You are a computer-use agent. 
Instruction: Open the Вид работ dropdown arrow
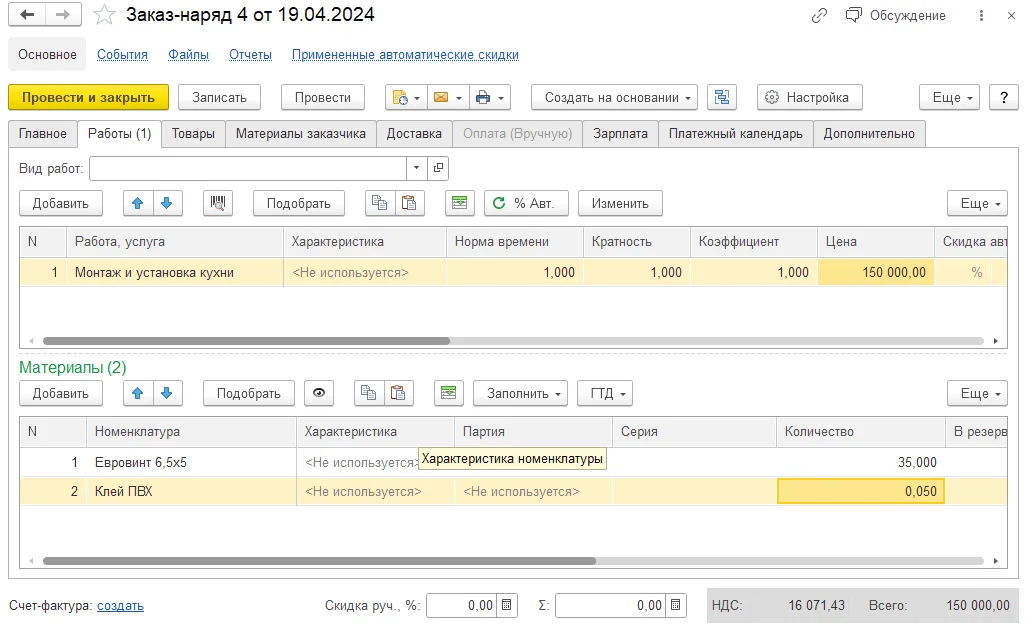point(416,168)
